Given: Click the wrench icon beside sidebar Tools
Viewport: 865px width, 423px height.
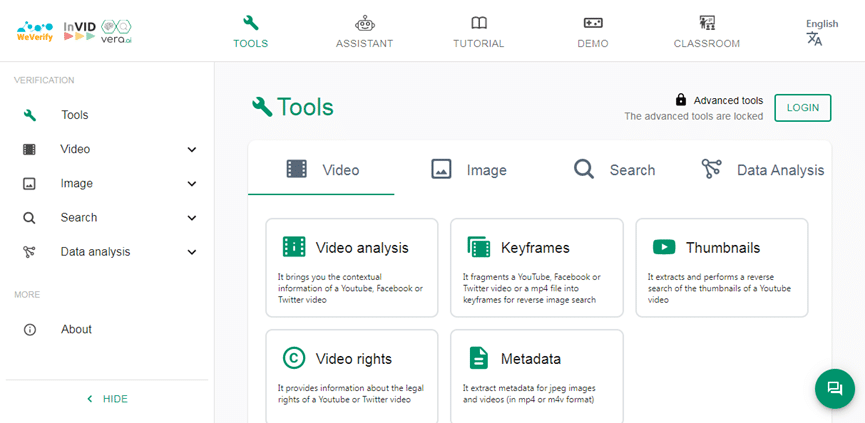Looking at the screenshot, I should click(x=30, y=115).
